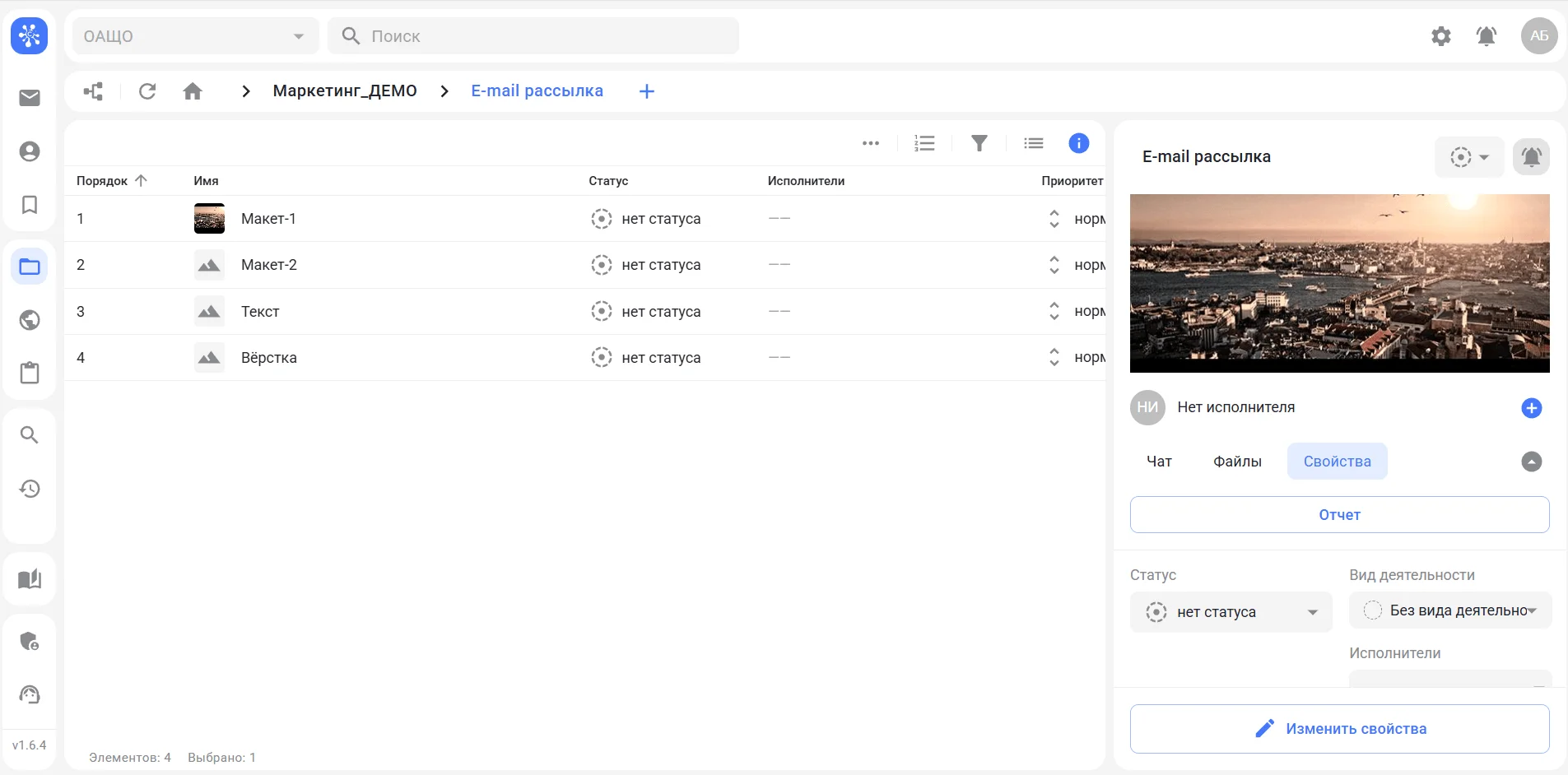Open the ОАЩО workspace dropdown

click(195, 36)
